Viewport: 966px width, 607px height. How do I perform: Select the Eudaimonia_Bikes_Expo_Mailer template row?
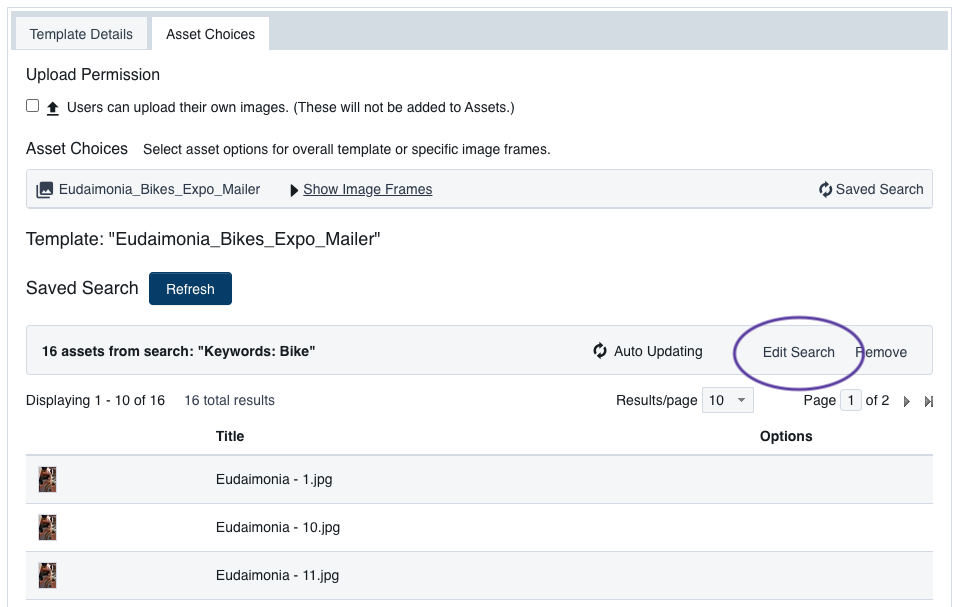479,189
